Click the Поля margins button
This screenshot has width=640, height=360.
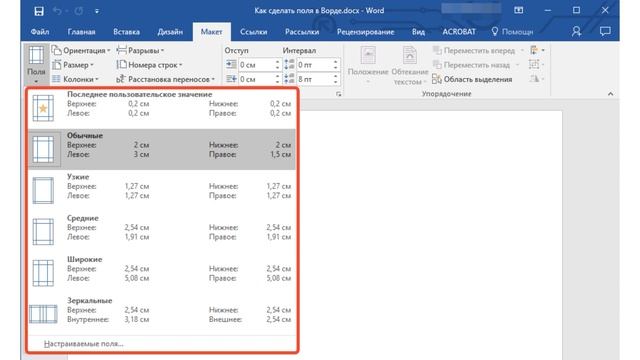click(36, 64)
